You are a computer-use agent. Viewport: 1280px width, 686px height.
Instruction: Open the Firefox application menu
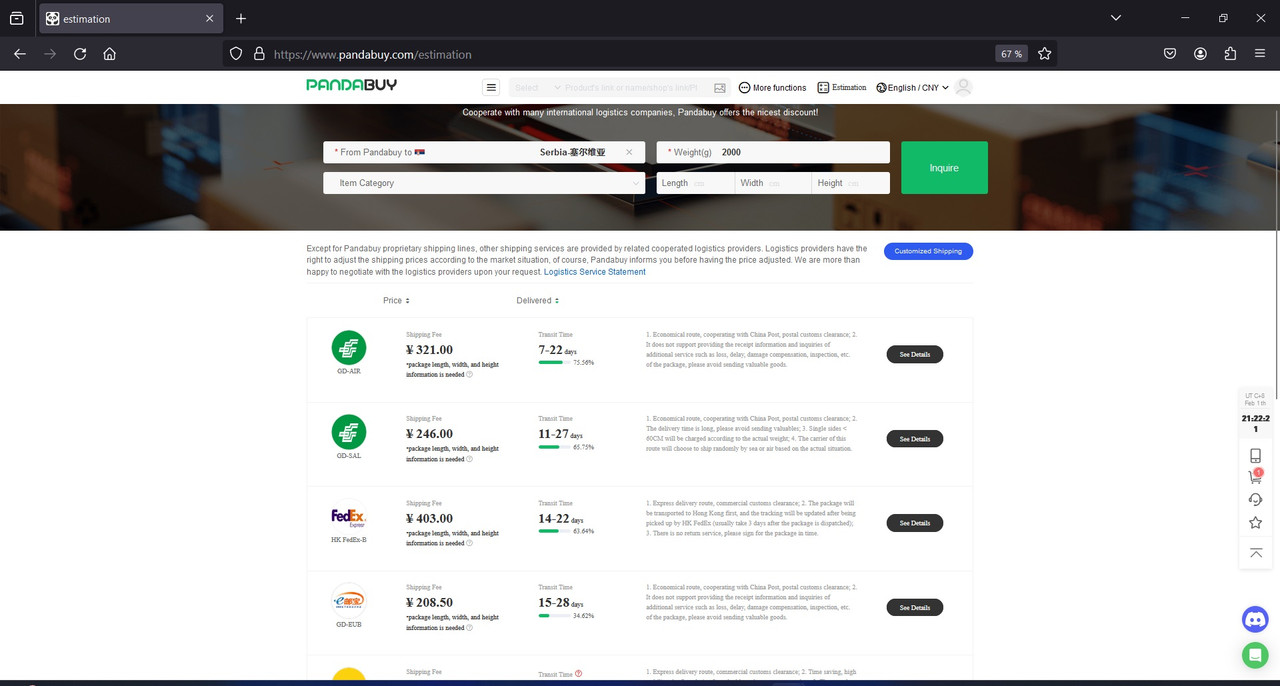tap(1260, 54)
